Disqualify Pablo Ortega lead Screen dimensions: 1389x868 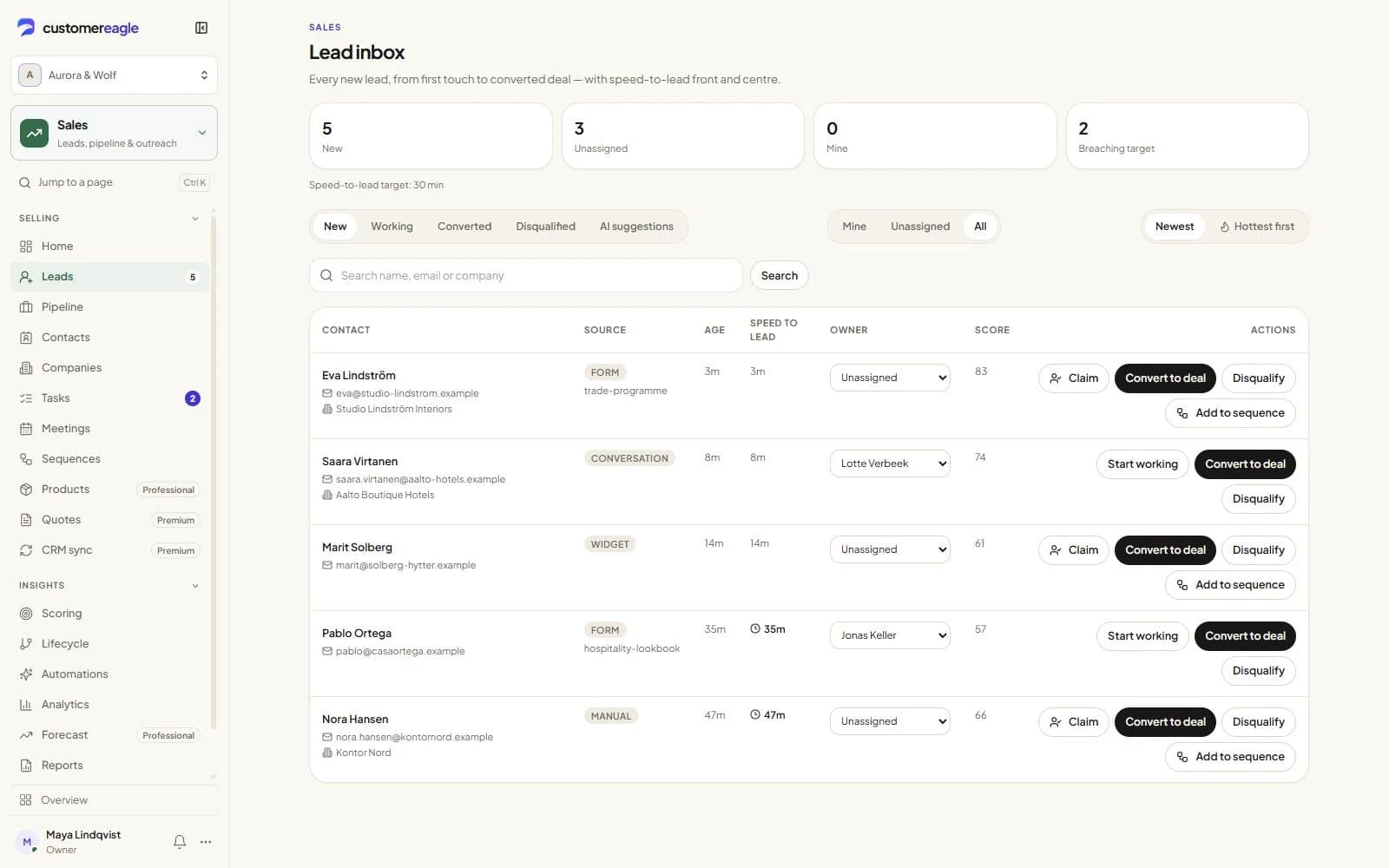point(1258,671)
